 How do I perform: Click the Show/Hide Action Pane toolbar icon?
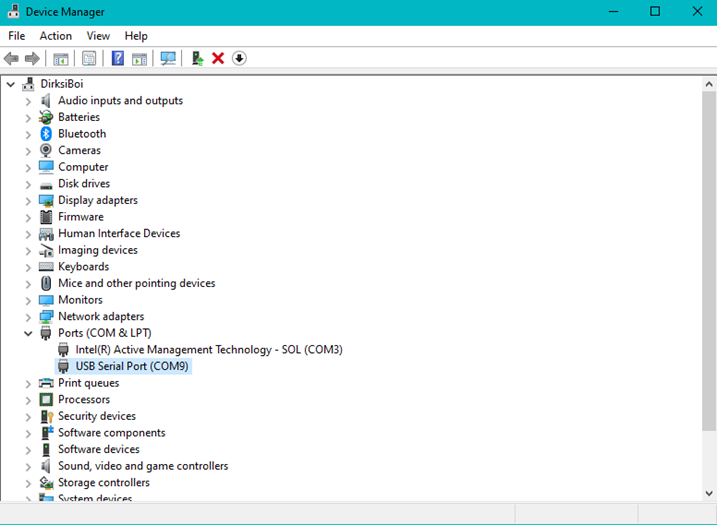tap(139, 59)
